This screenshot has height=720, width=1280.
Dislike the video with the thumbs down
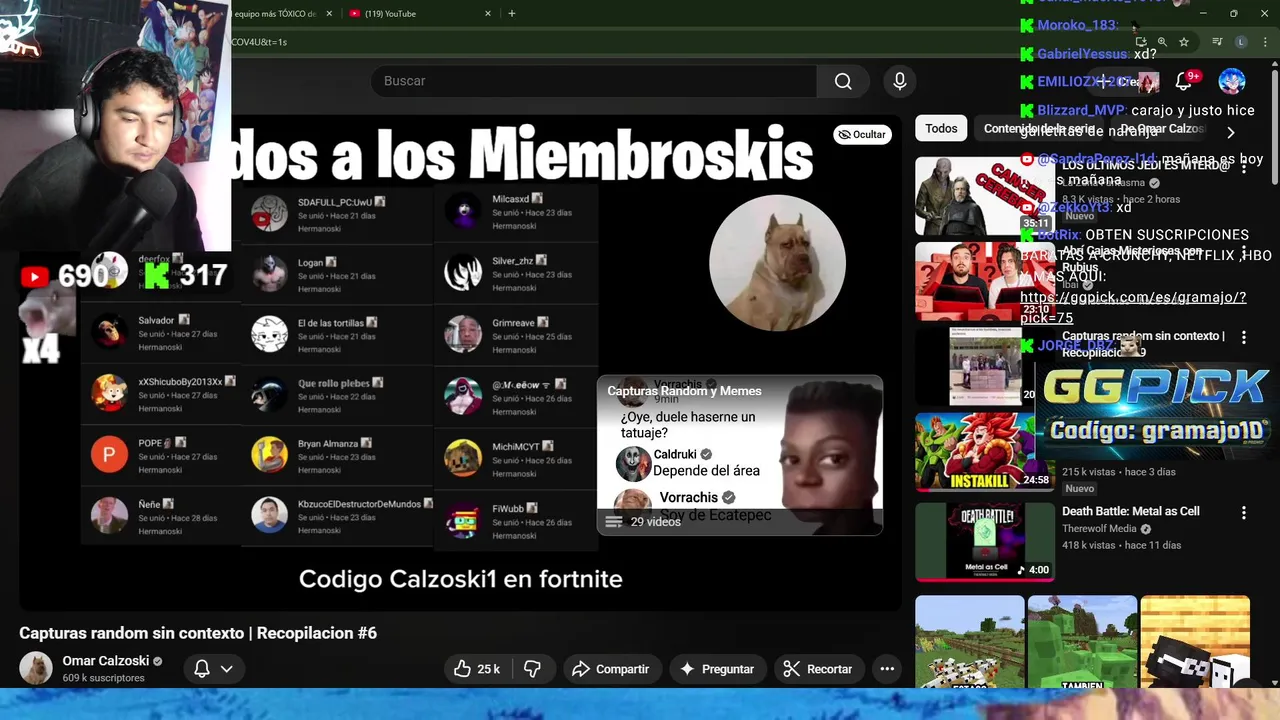point(532,669)
